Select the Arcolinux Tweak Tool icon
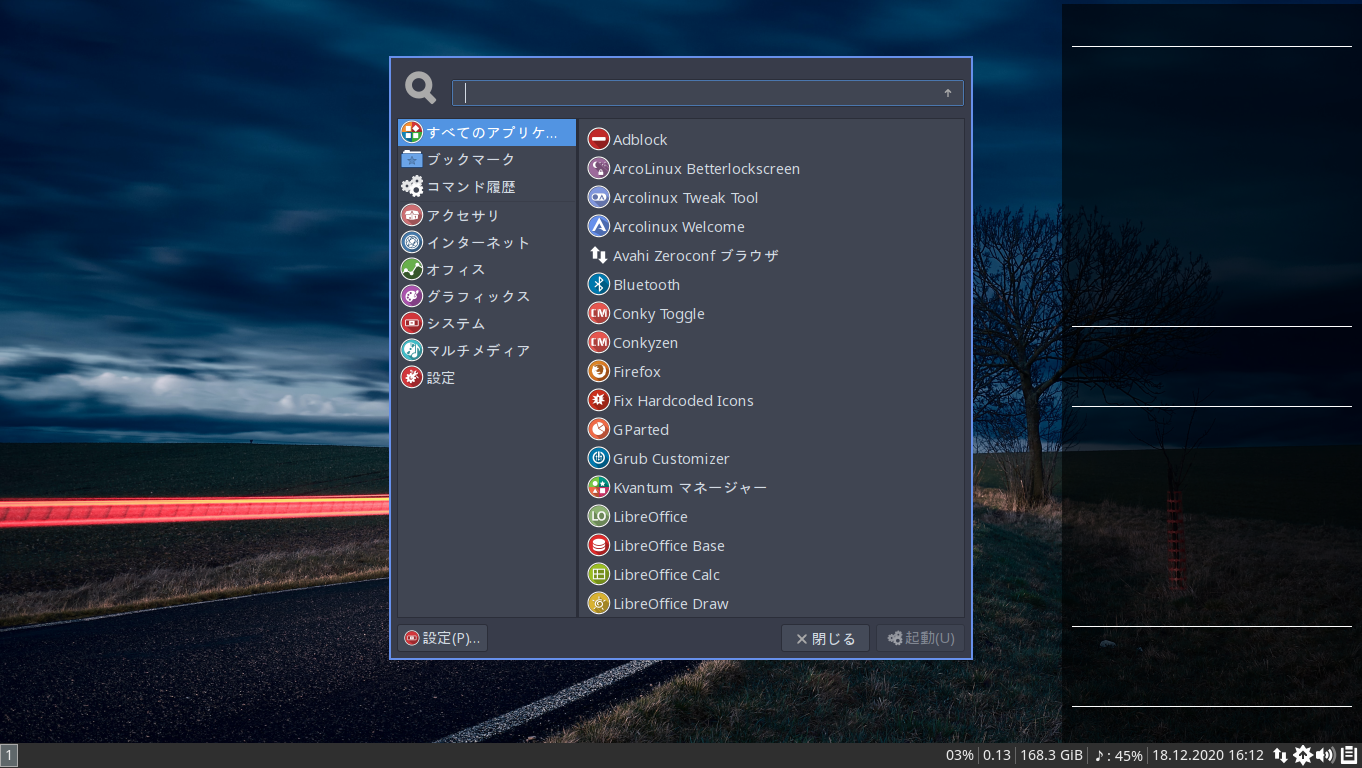 coord(599,197)
